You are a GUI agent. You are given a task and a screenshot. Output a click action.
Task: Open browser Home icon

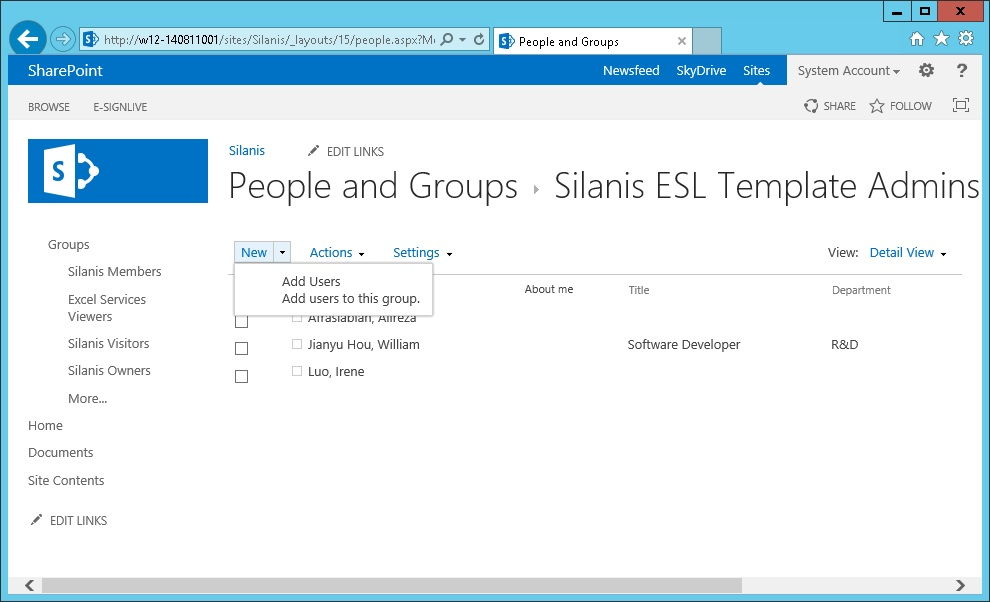[917, 39]
